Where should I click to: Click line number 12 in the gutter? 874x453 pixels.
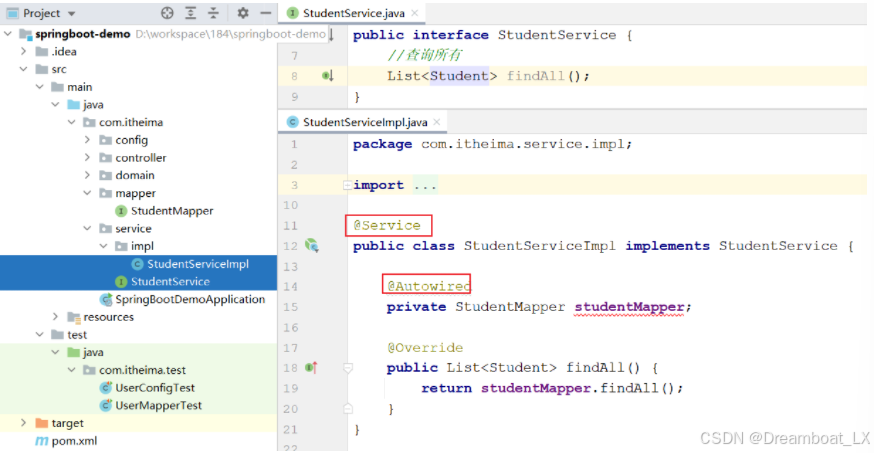pos(290,246)
